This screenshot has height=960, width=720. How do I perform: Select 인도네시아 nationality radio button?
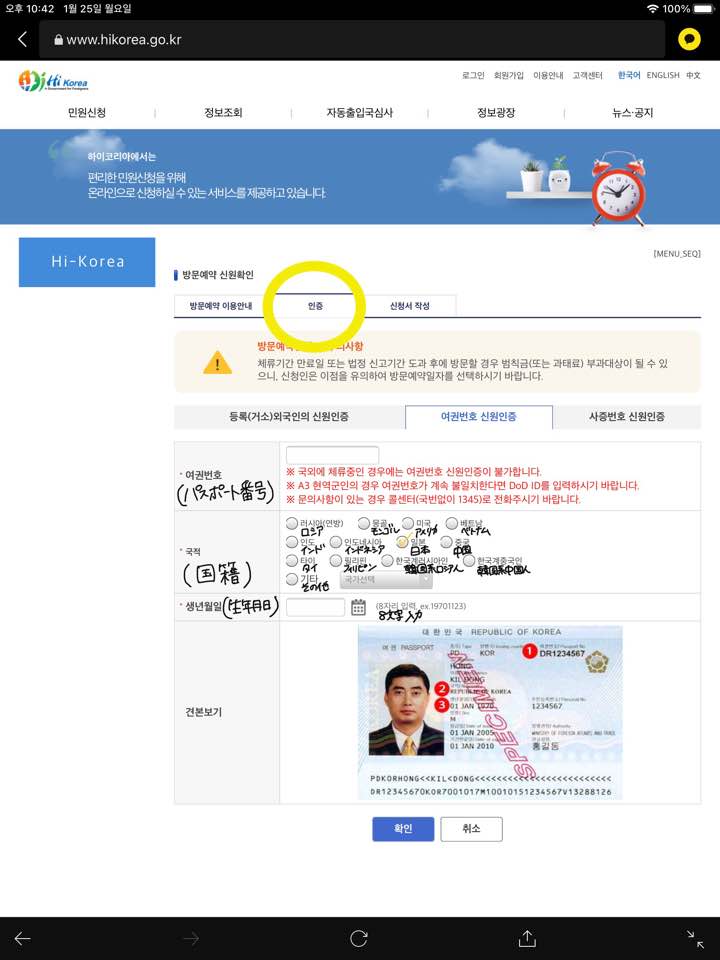pos(336,542)
